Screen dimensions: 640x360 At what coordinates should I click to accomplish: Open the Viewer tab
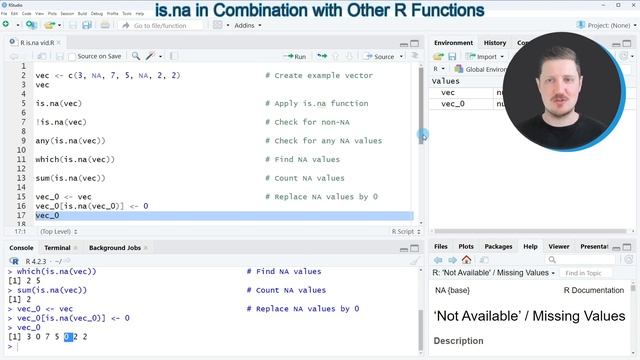(559, 247)
